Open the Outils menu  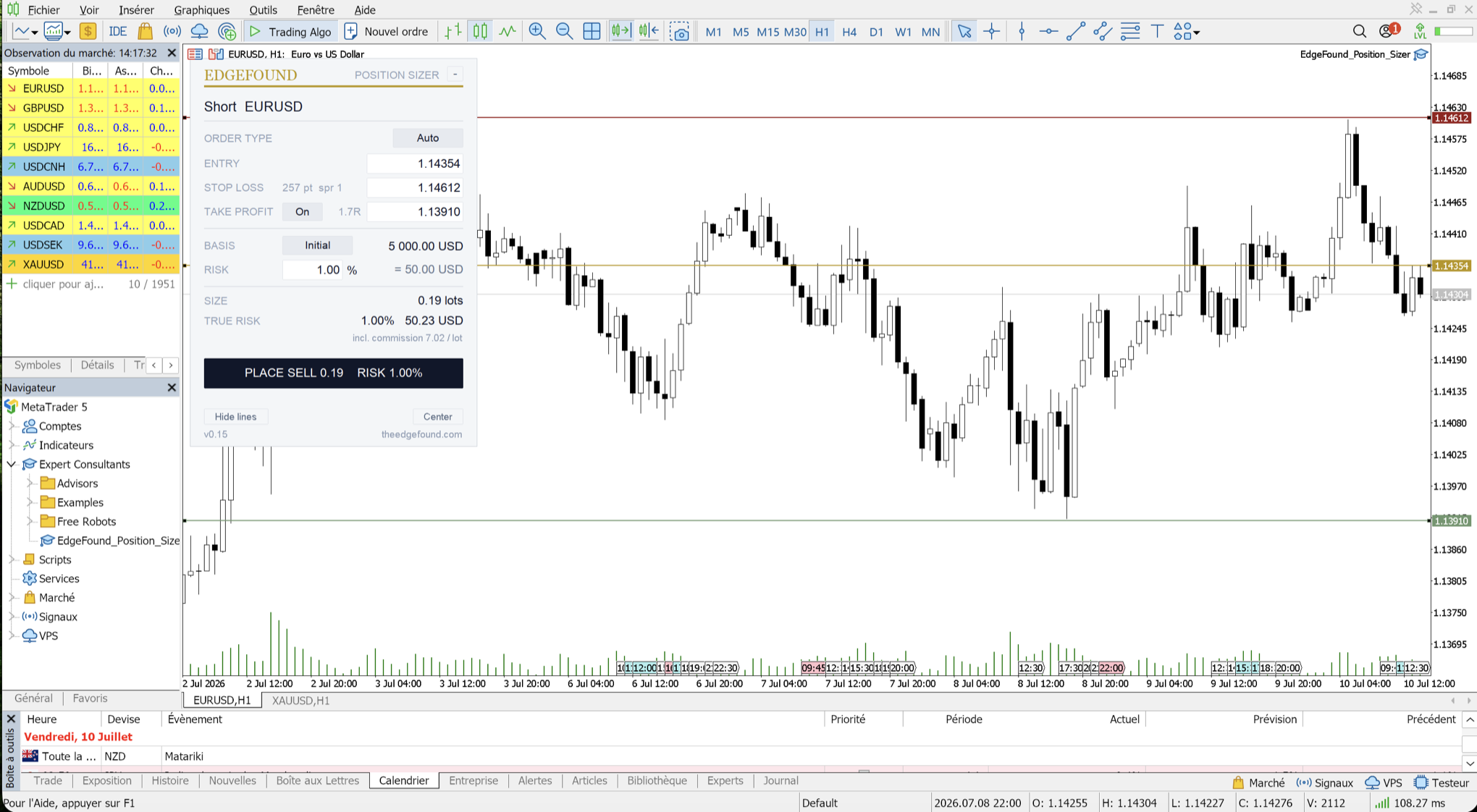pyautogui.click(x=263, y=9)
